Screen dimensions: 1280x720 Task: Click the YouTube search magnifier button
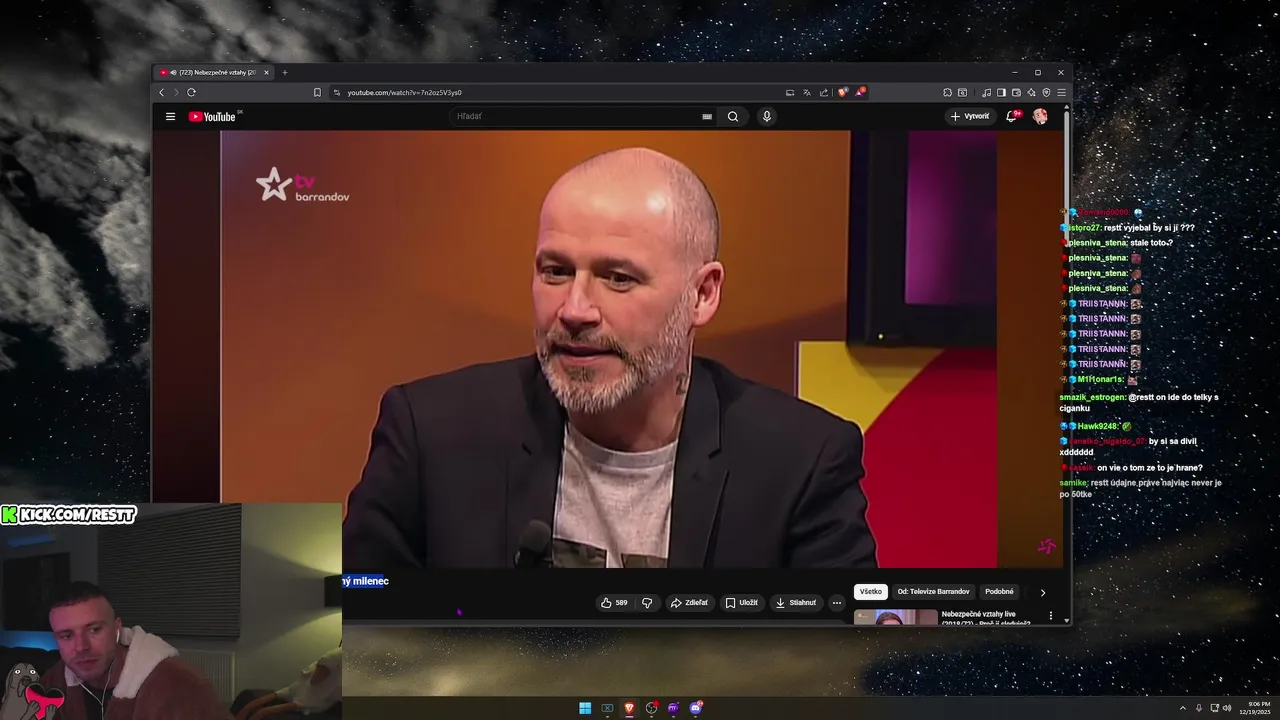tap(733, 116)
